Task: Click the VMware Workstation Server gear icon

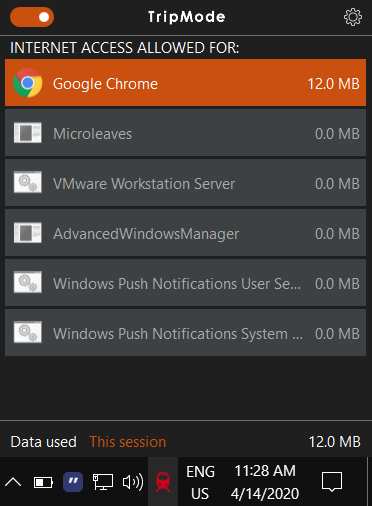Action: [x=28, y=182]
